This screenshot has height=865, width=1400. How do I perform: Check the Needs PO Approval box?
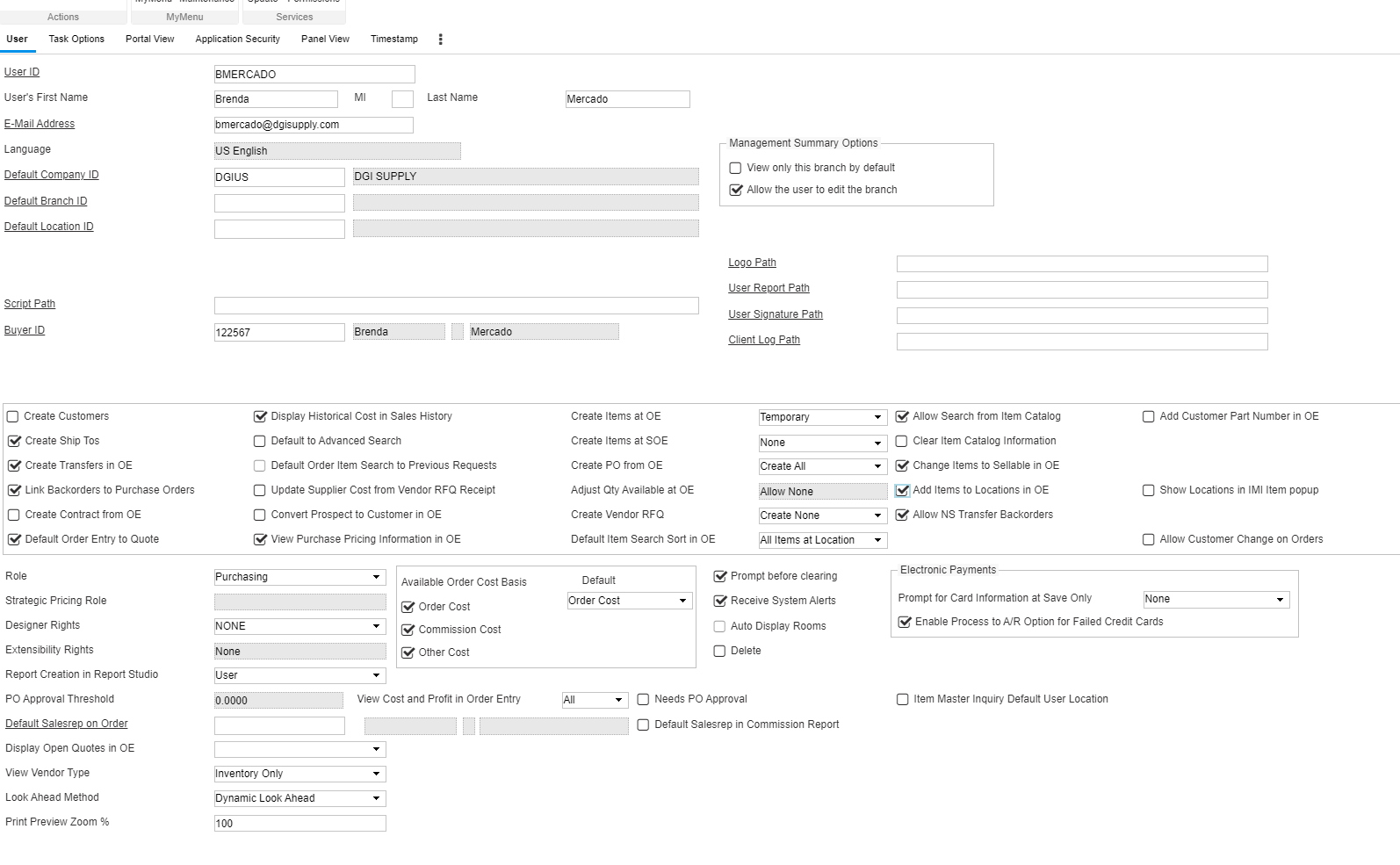point(644,700)
